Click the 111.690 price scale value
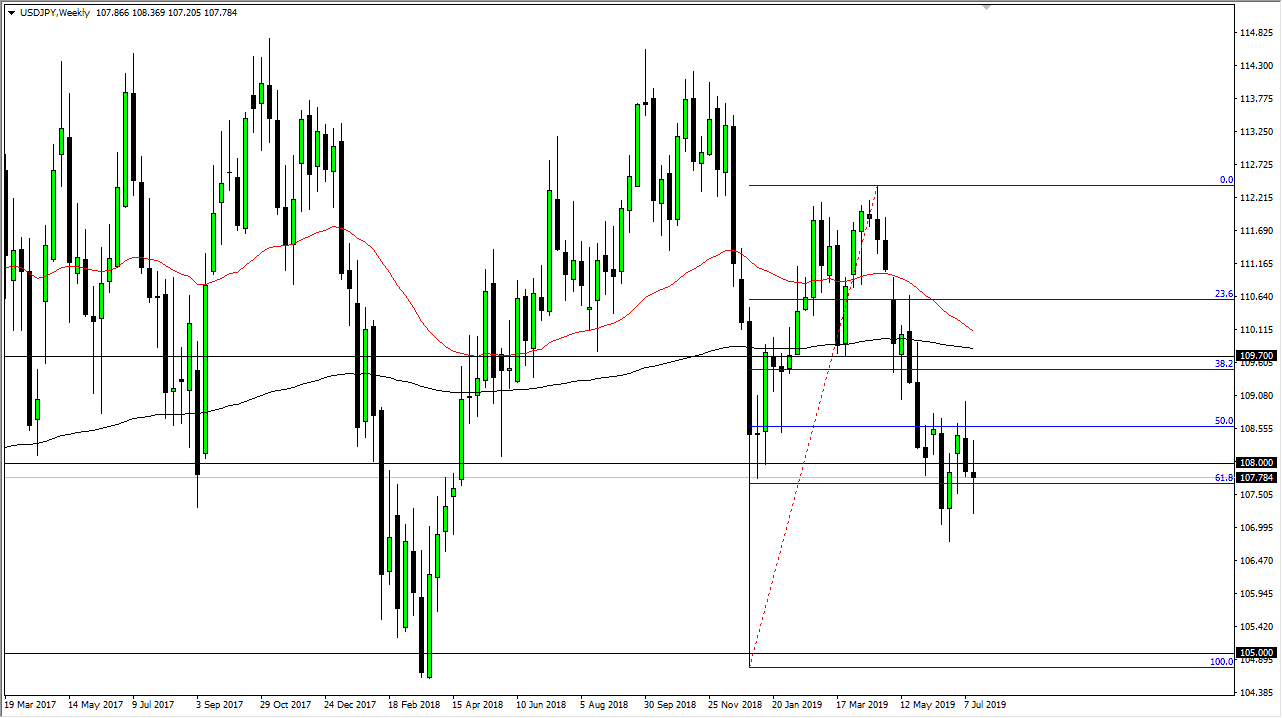 click(x=1258, y=231)
